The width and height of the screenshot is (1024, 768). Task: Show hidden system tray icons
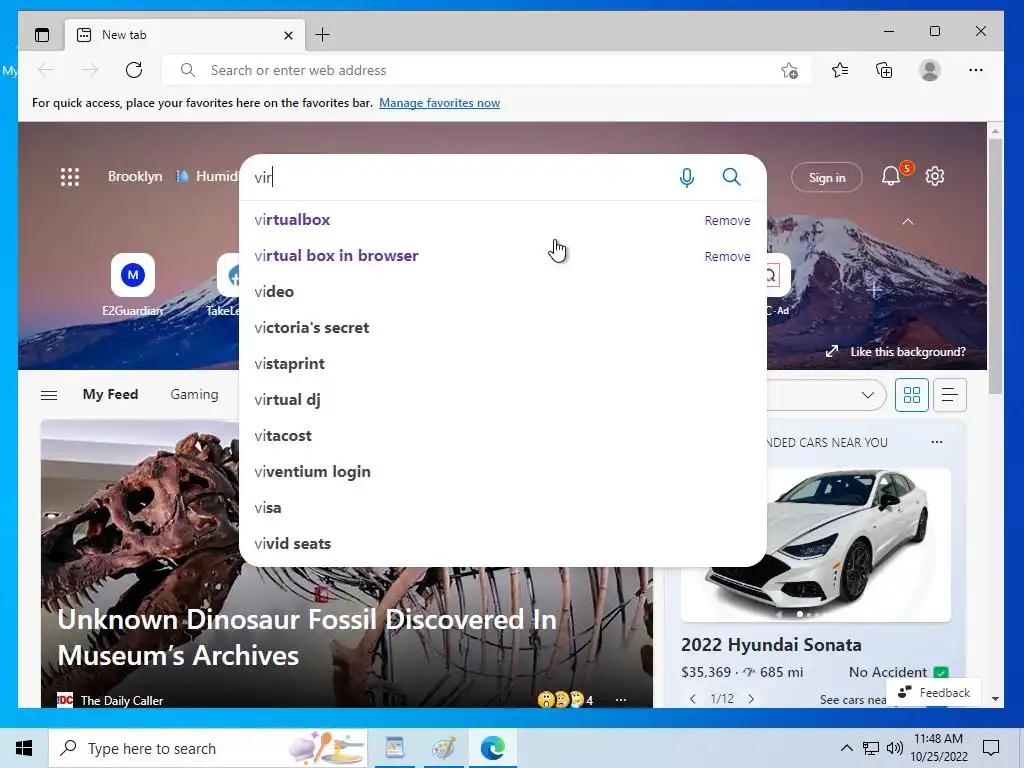[x=846, y=748]
